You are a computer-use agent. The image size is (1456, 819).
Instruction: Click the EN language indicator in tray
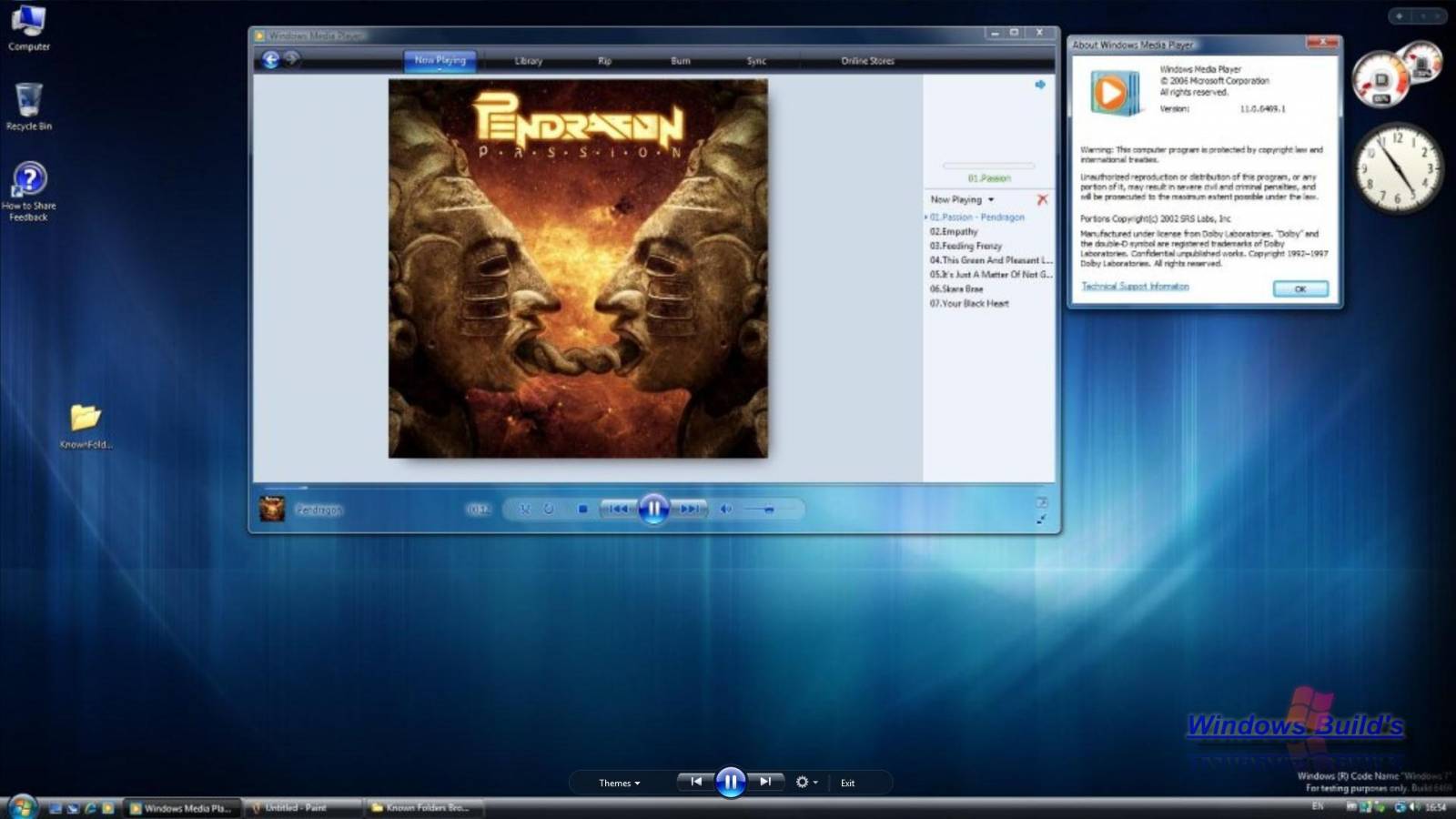click(x=1317, y=807)
